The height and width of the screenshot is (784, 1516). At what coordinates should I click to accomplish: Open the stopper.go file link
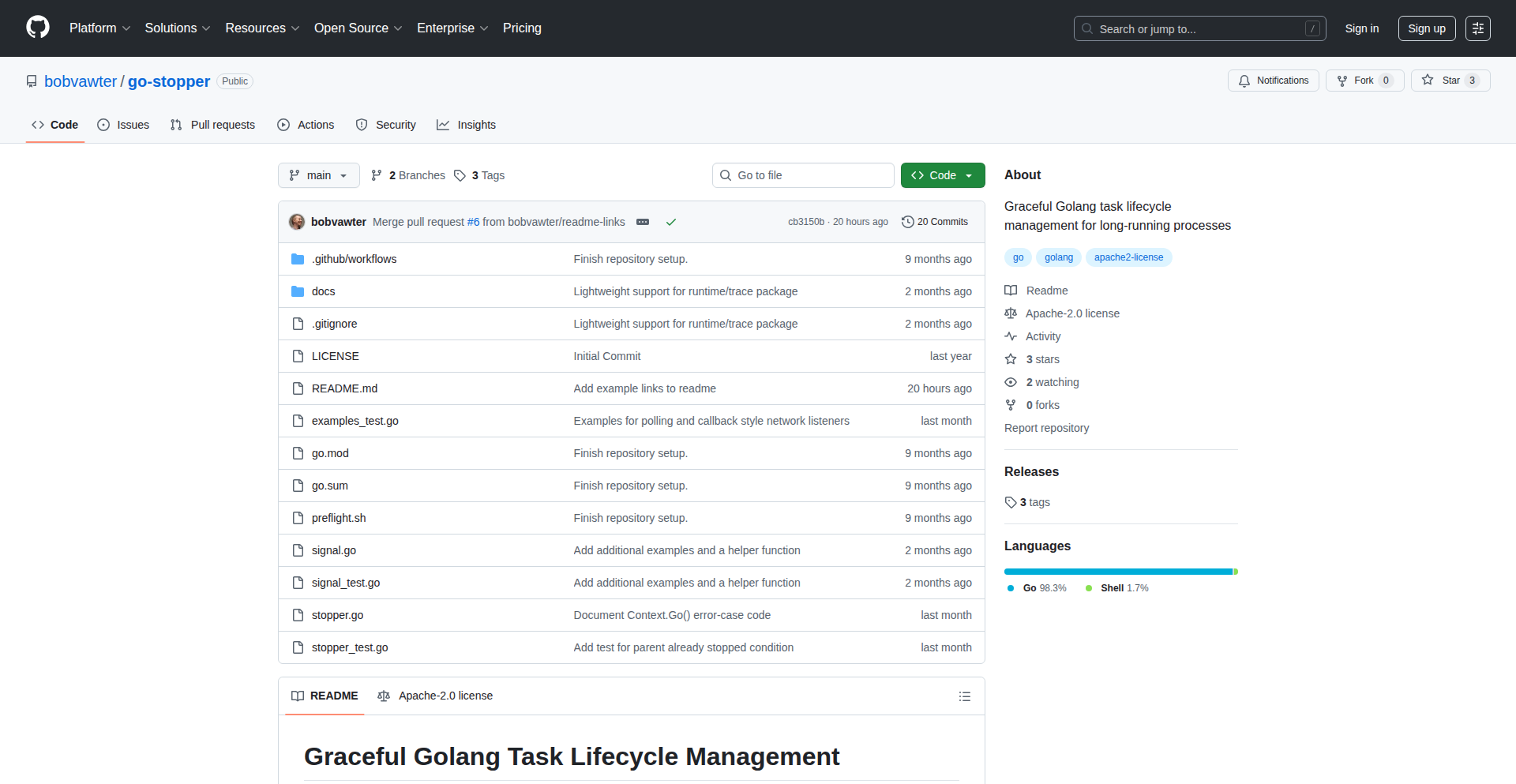337,615
